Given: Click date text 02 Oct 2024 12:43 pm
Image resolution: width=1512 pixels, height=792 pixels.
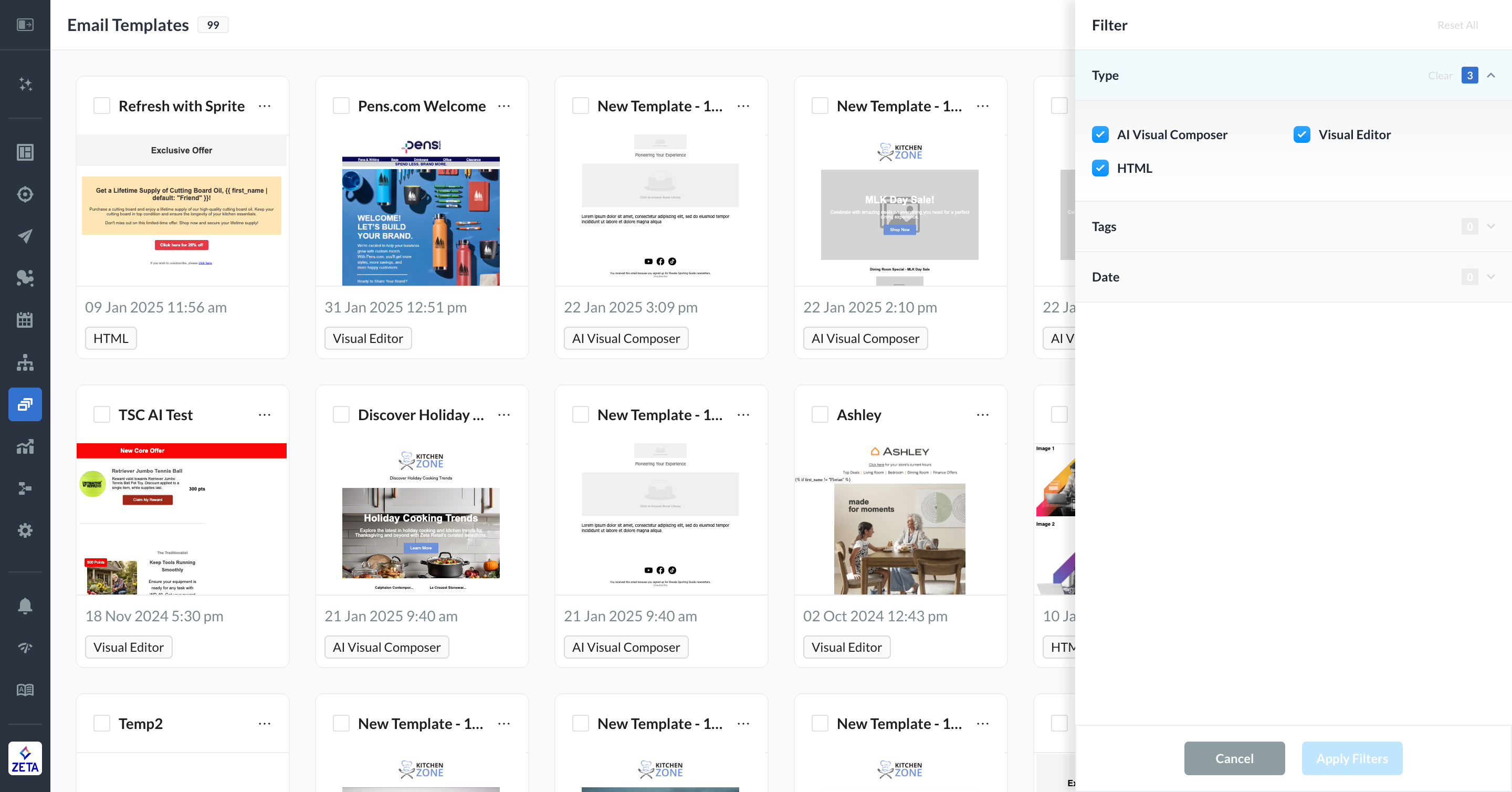Looking at the screenshot, I should (x=875, y=616).
